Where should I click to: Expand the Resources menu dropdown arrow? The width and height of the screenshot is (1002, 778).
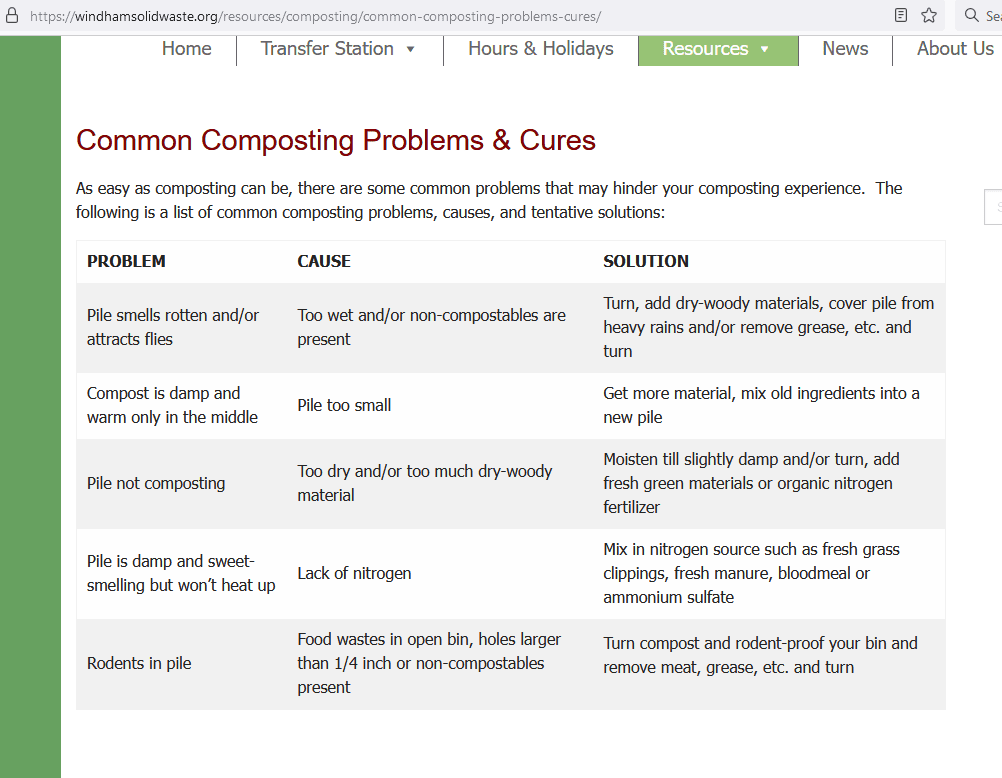point(765,49)
